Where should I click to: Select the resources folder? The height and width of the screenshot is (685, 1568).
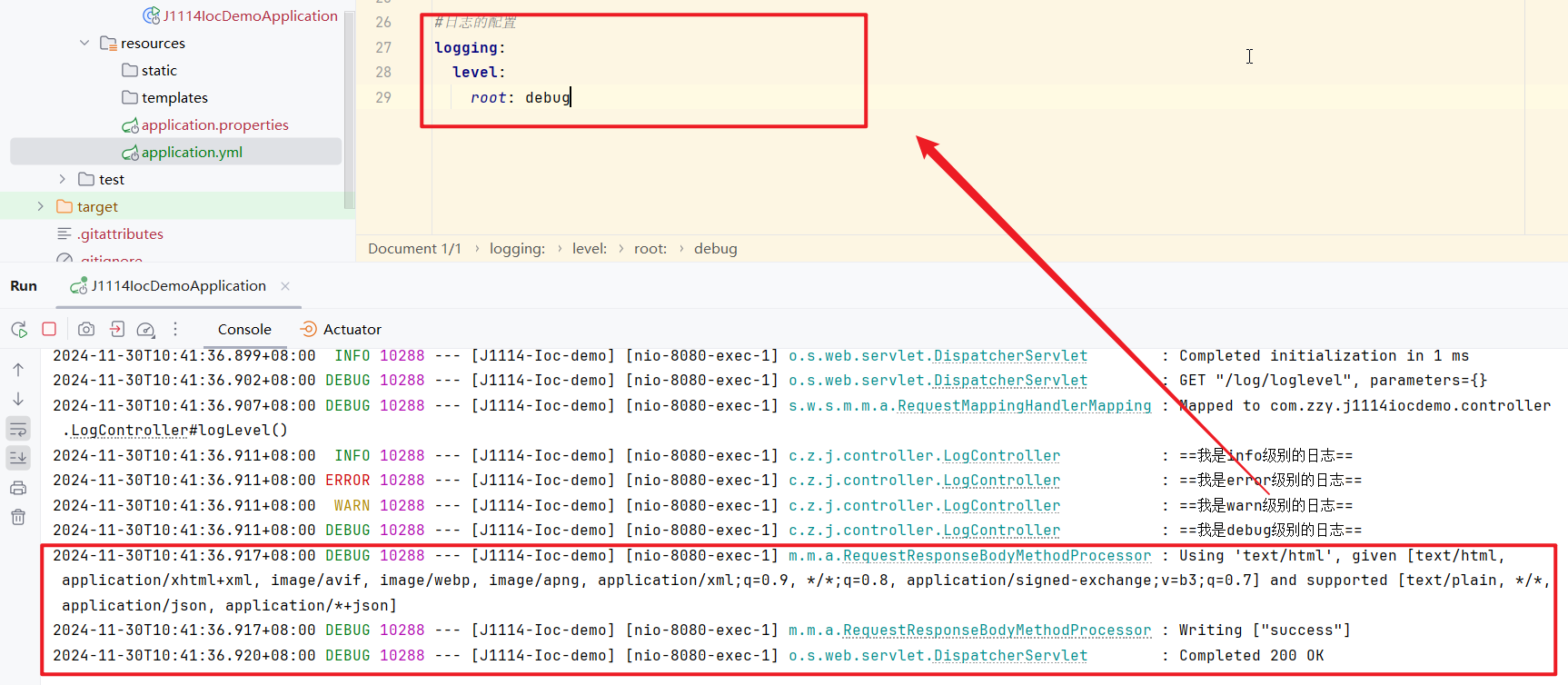coord(143,43)
